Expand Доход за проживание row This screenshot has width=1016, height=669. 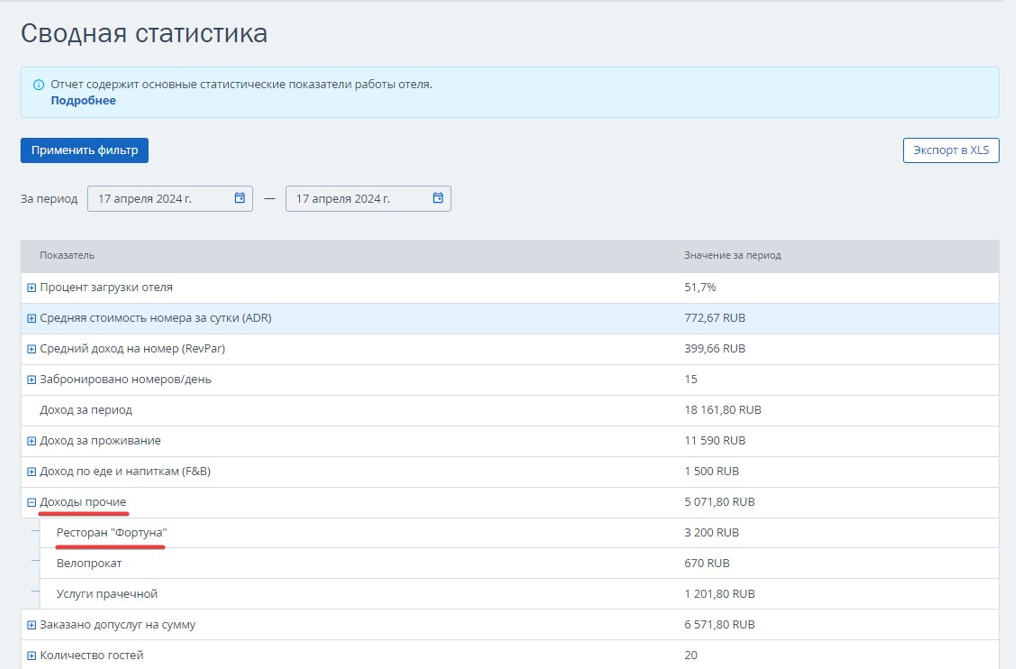tap(31, 441)
